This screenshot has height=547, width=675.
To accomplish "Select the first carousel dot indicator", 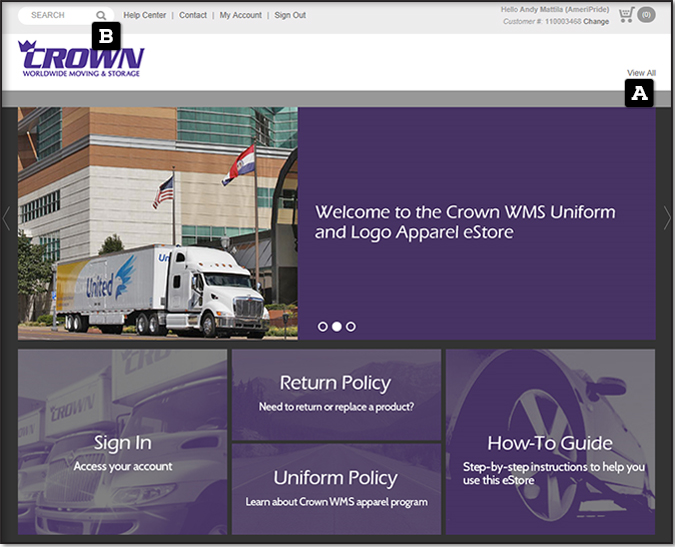I will click(323, 326).
